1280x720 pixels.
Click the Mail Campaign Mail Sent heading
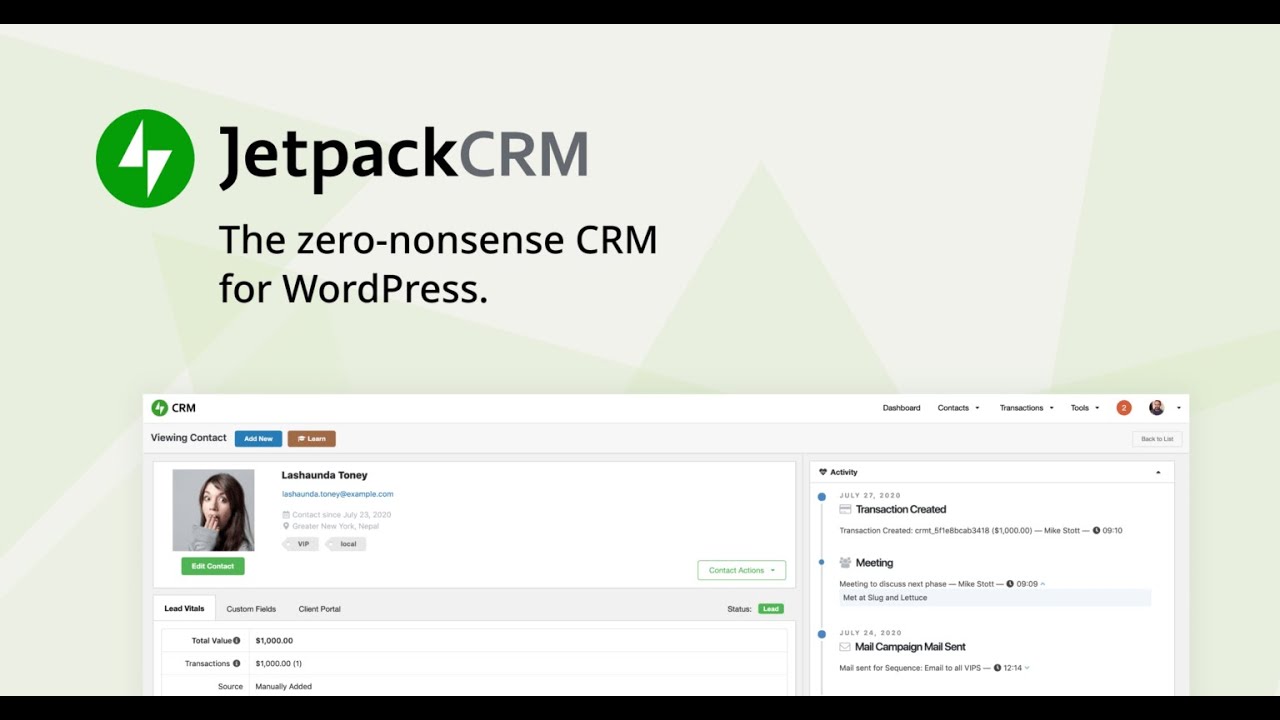tap(910, 647)
